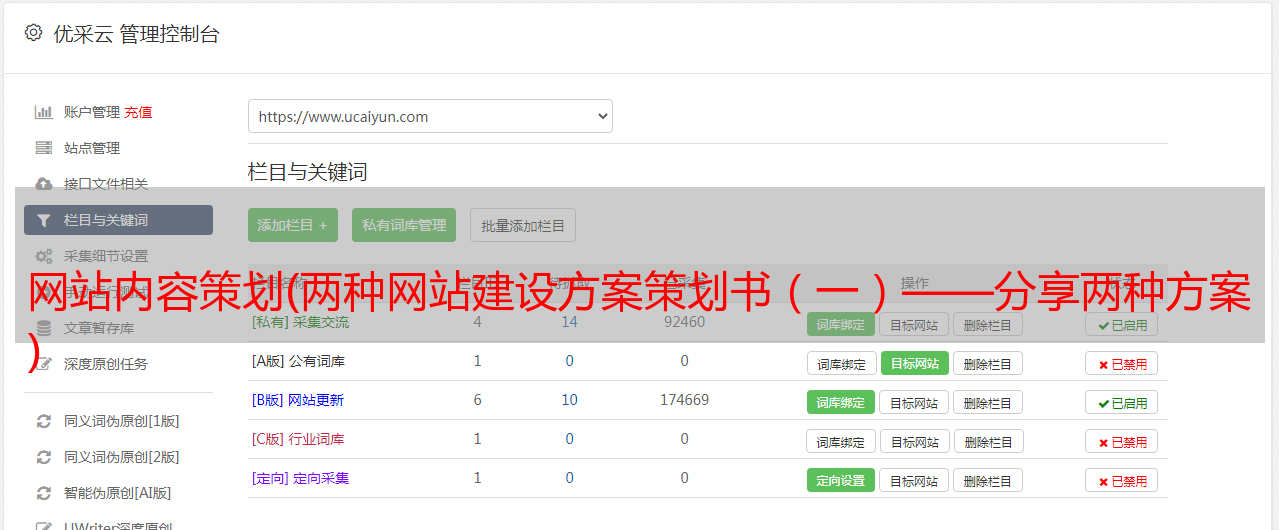Screen dimensions: 1279x530
Task: Click the 批量添加栏目 button
Action: click(522, 225)
